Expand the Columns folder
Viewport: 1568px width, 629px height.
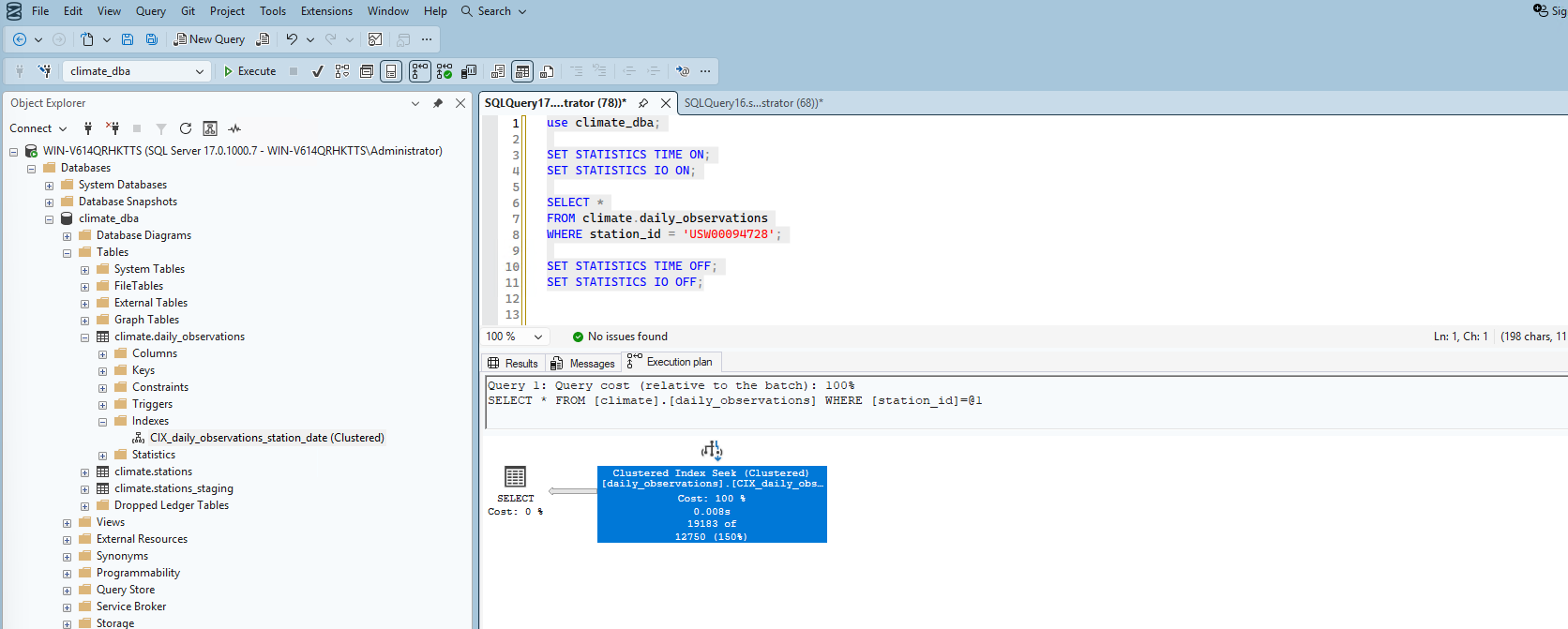[102, 353]
